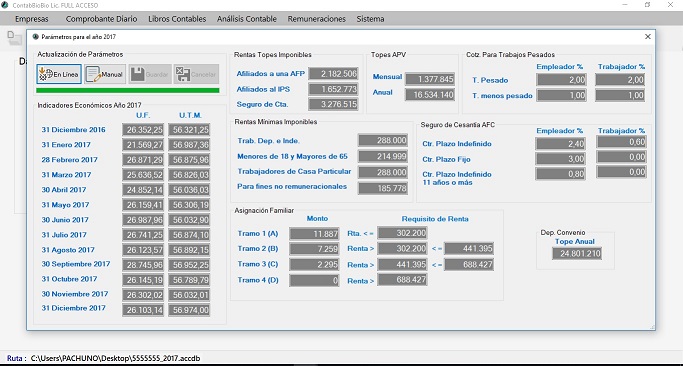This screenshot has width=683, height=366.
Task: Click the 30 Septiembre 2017 date label
Action: point(76,264)
